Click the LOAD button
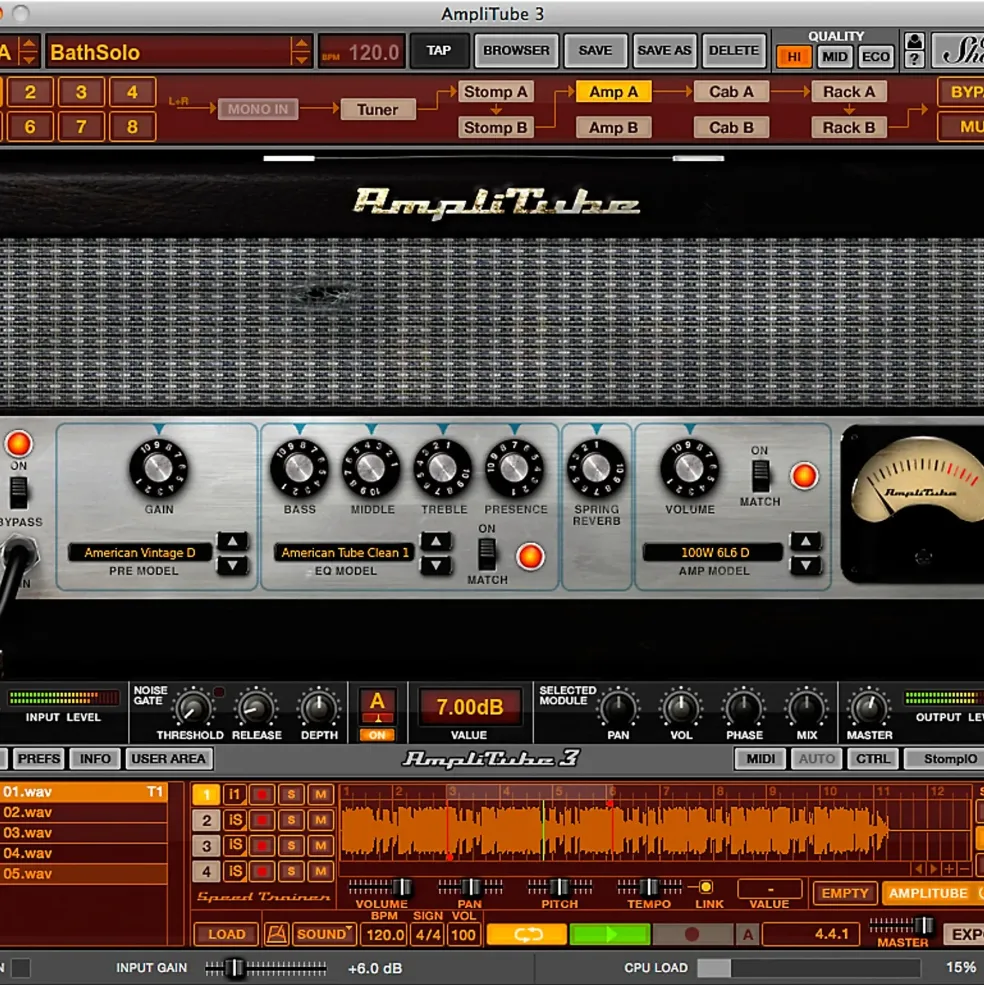Image resolution: width=984 pixels, height=985 pixels. tap(226, 934)
